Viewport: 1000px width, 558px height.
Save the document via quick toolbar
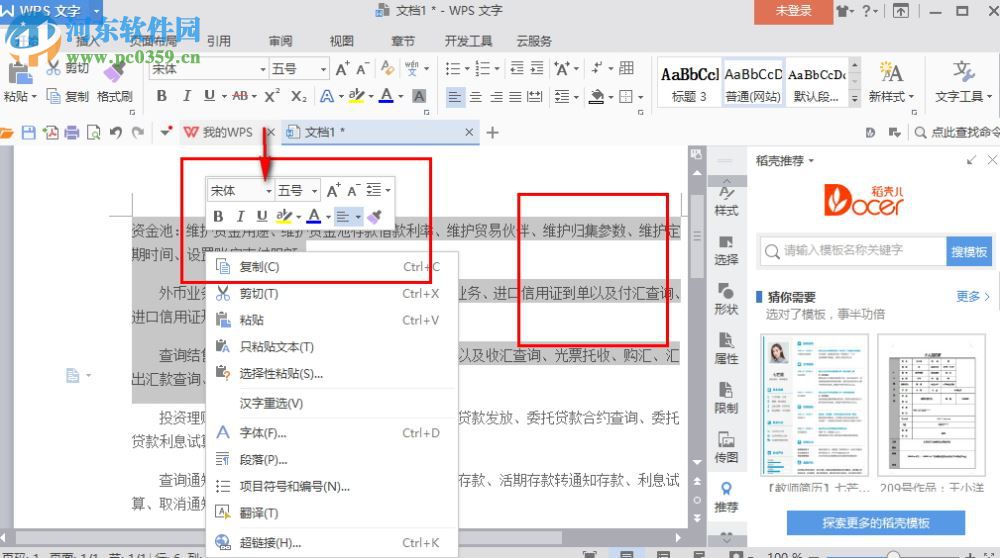point(29,132)
